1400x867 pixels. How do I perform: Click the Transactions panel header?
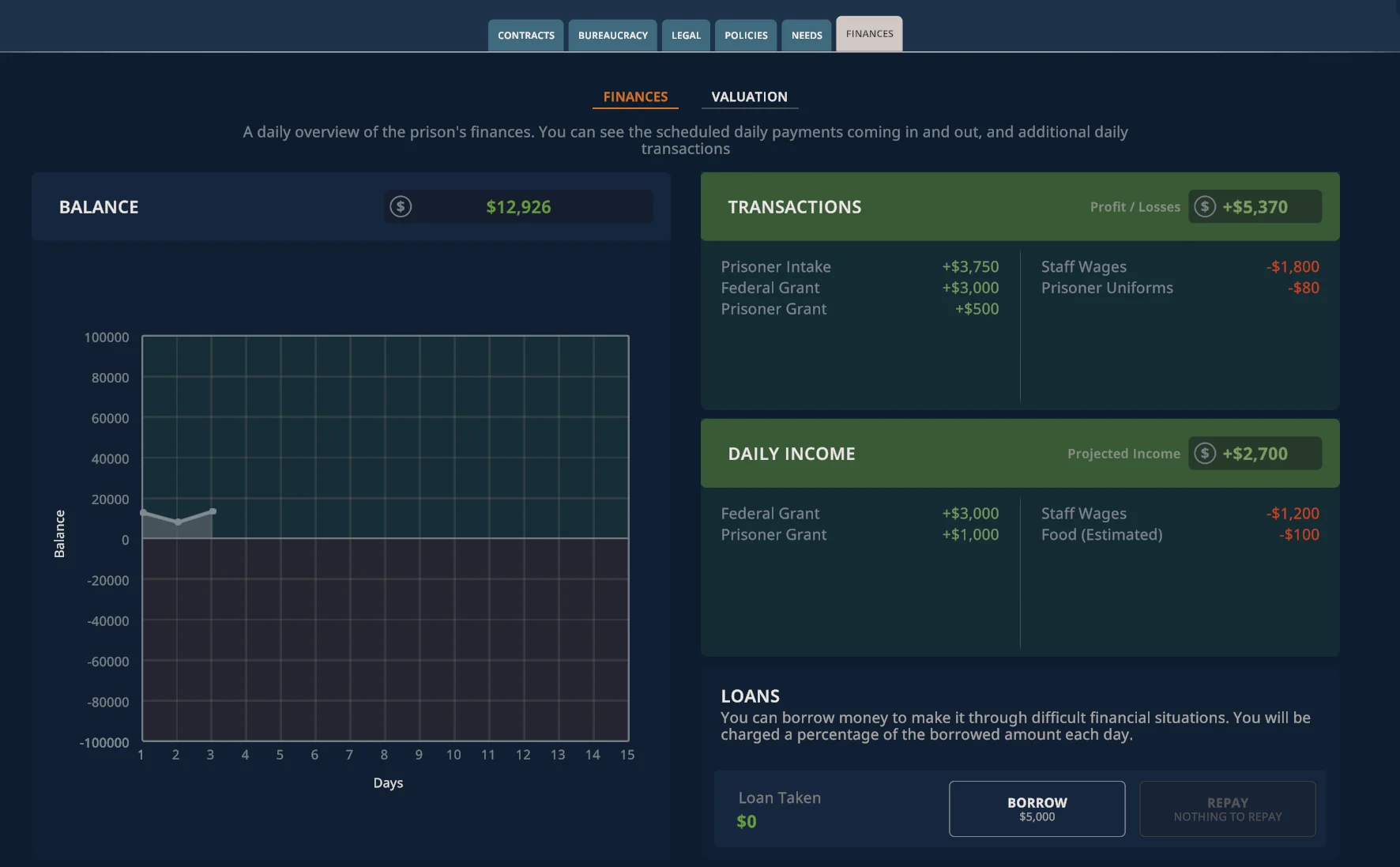tap(1020, 207)
